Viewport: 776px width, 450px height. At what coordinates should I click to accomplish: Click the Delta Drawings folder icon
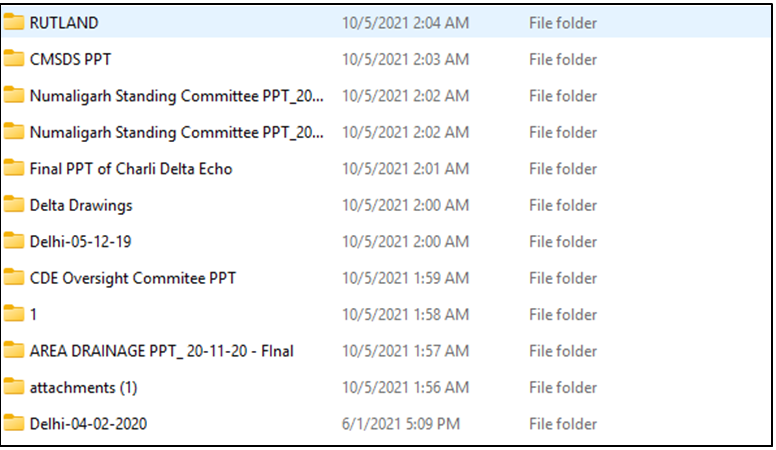pos(14,205)
